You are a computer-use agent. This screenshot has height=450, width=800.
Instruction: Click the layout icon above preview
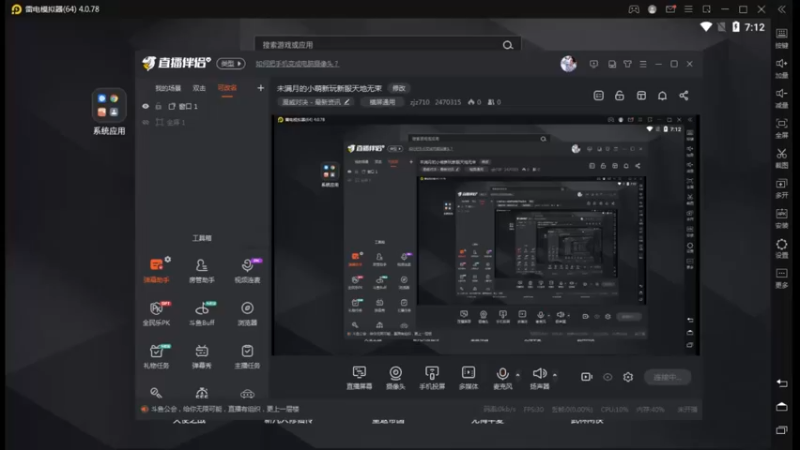641,95
